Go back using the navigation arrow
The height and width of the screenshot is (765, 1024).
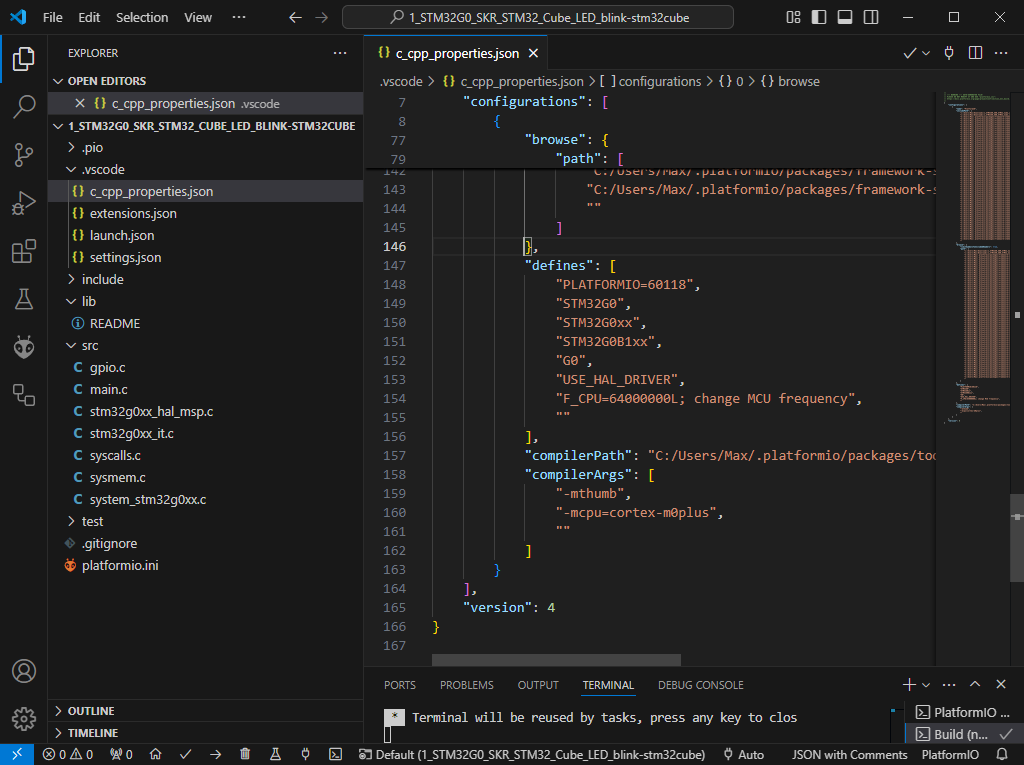[x=295, y=18]
